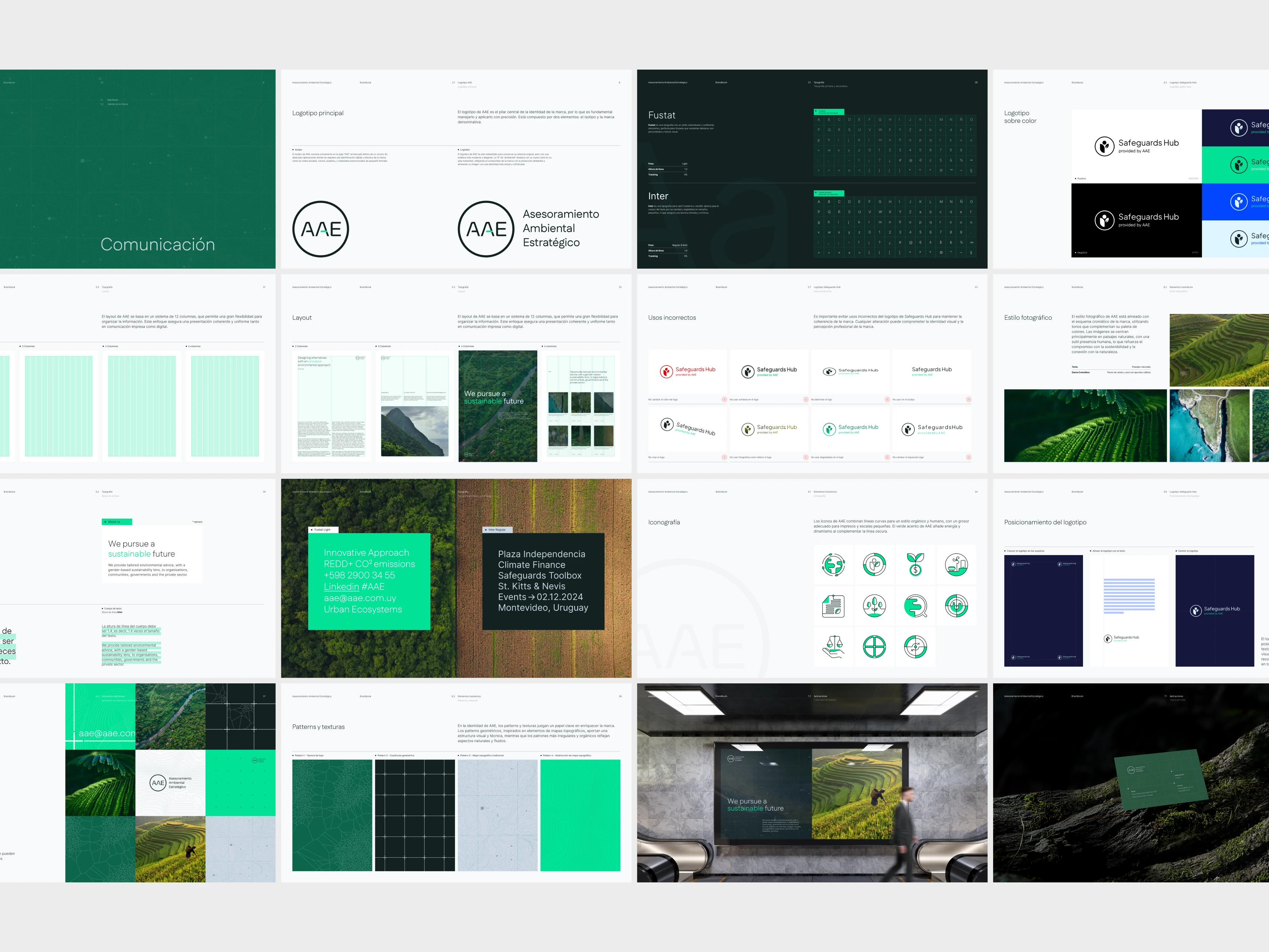Screen dimensions: 1269x952
Task: Click the terraced rice field photo thumbnail
Action: (1219, 350)
